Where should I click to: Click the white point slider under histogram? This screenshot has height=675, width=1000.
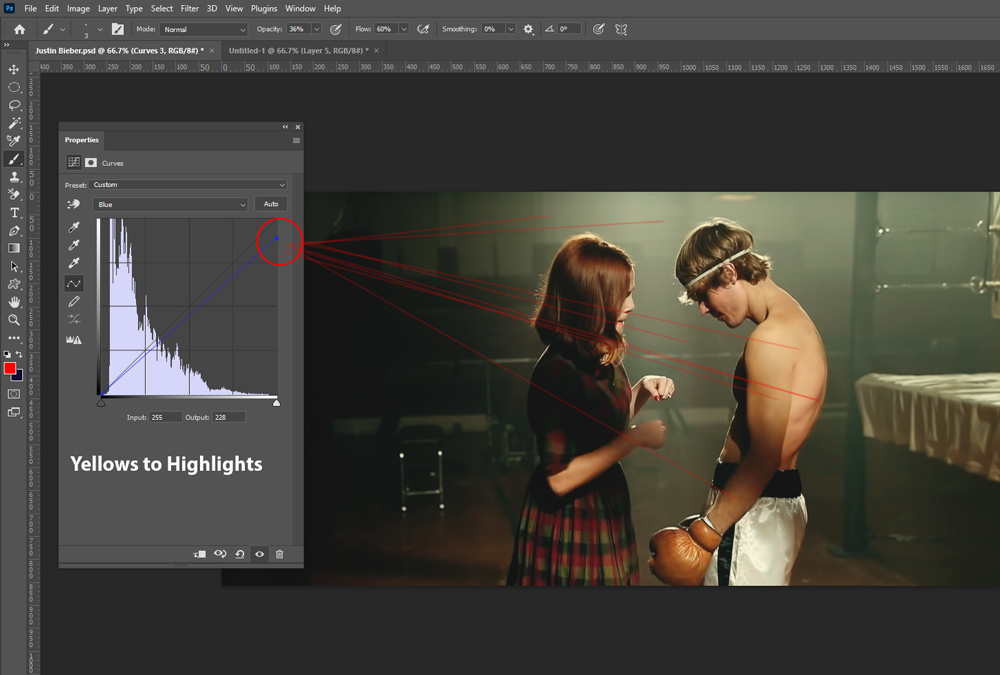coord(276,403)
